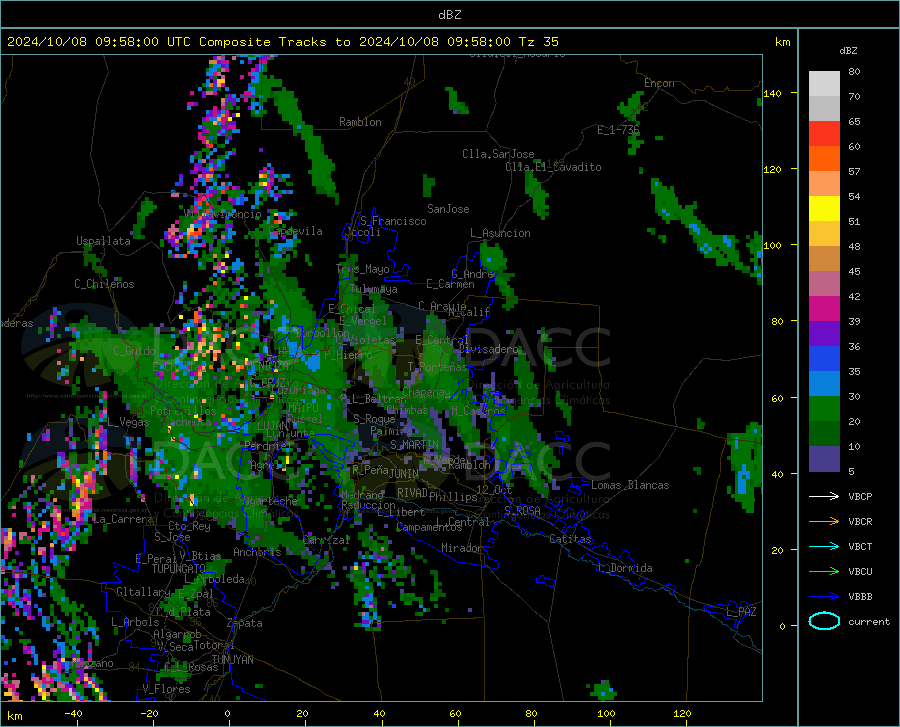The image size is (900, 727).
Task: Click the V_Flores place label
Action: 166,689
